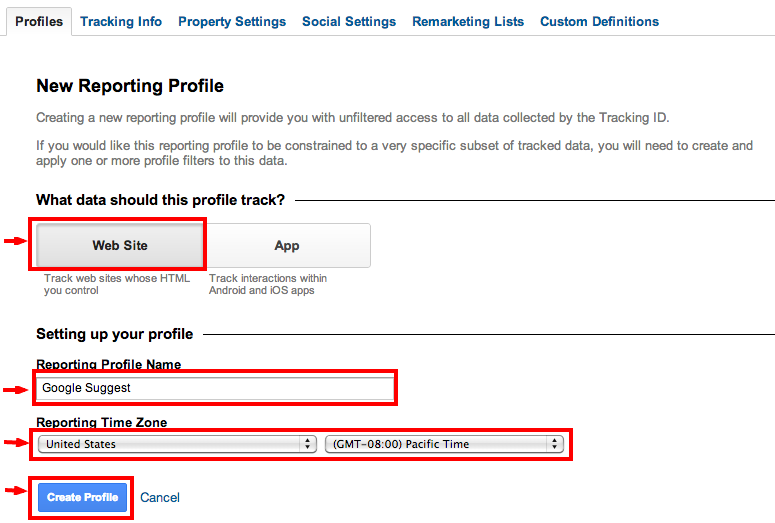Switch to the Custom Definitions tab

(x=599, y=21)
